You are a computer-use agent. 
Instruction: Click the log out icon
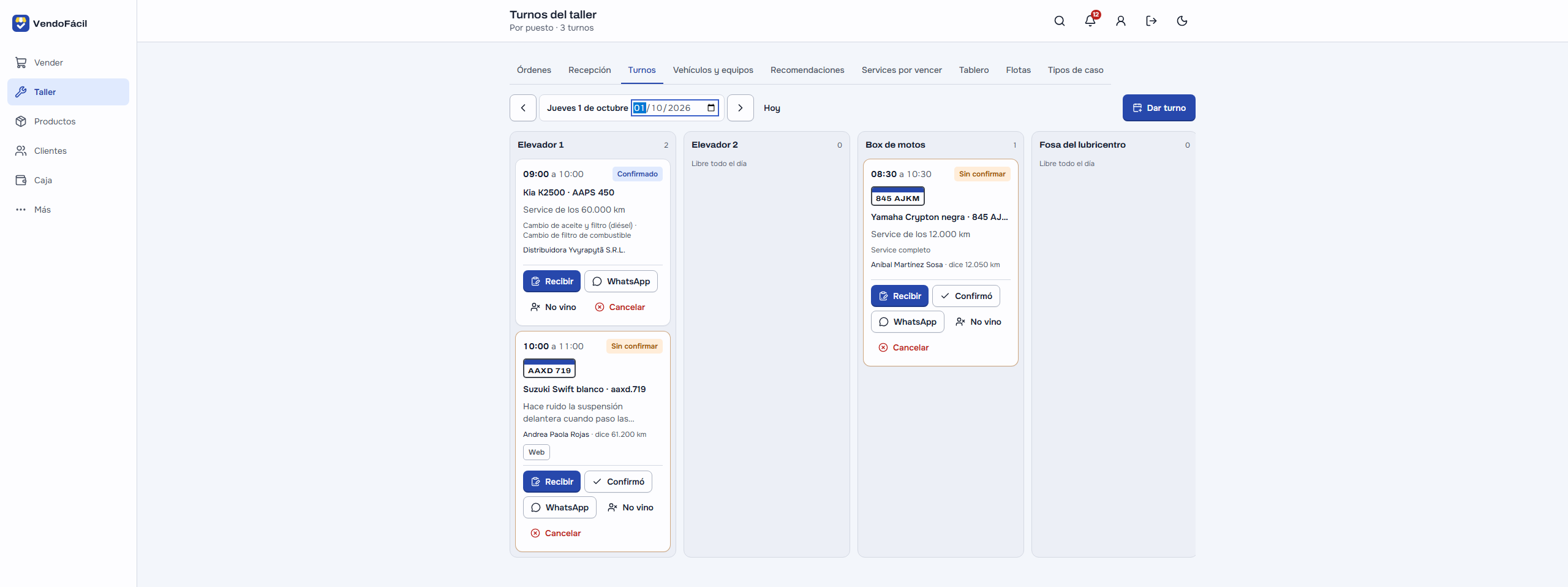tap(1151, 21)
